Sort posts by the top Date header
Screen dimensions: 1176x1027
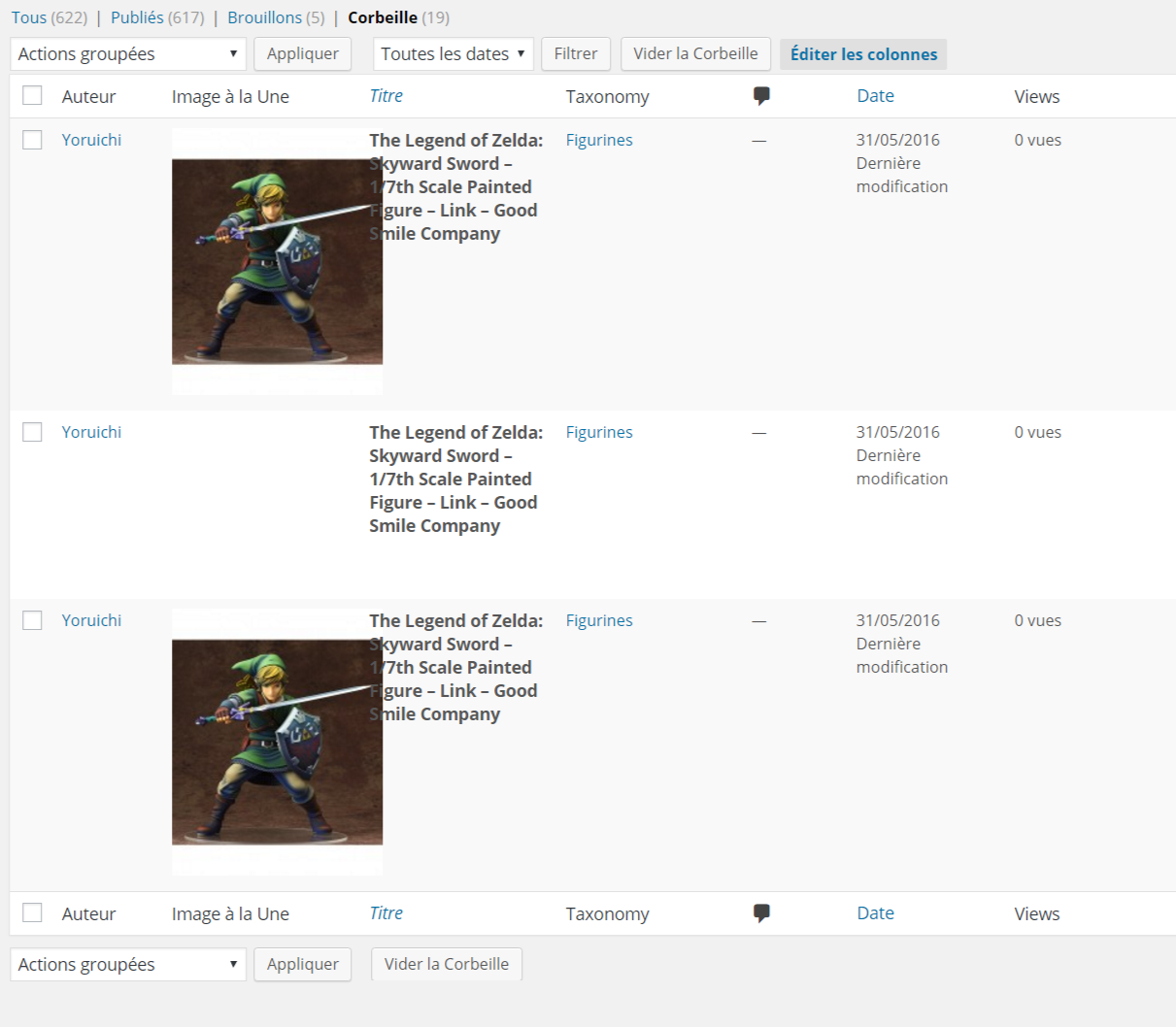[x=875, y=96]
